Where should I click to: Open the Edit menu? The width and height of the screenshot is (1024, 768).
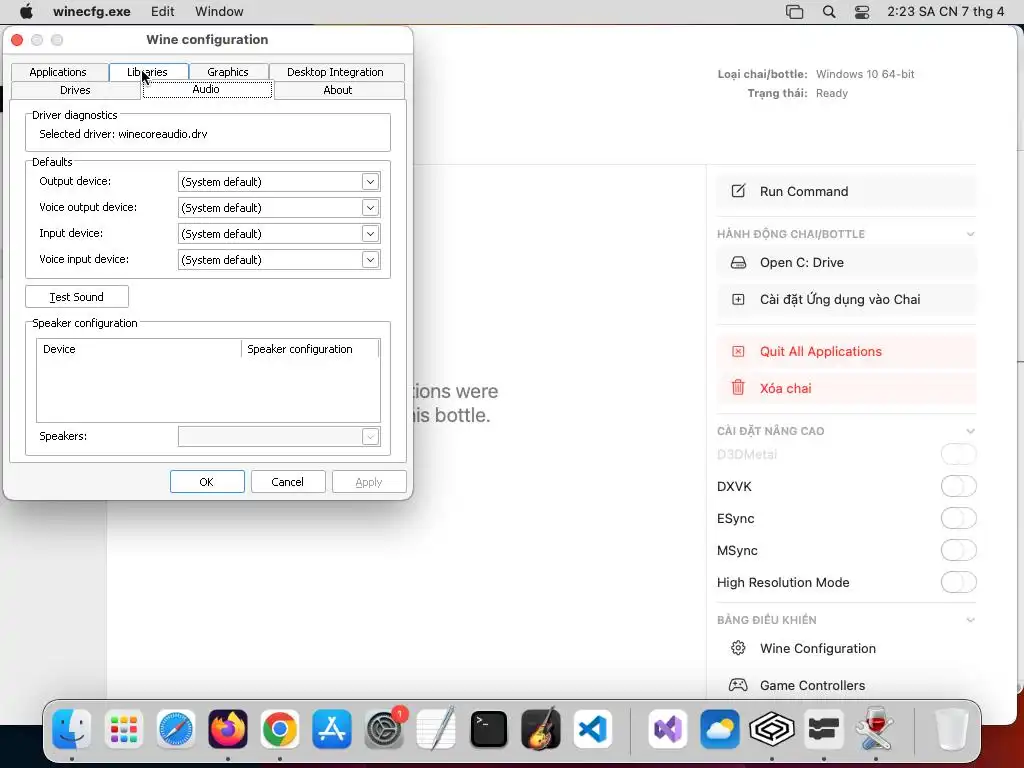point(163,12)
